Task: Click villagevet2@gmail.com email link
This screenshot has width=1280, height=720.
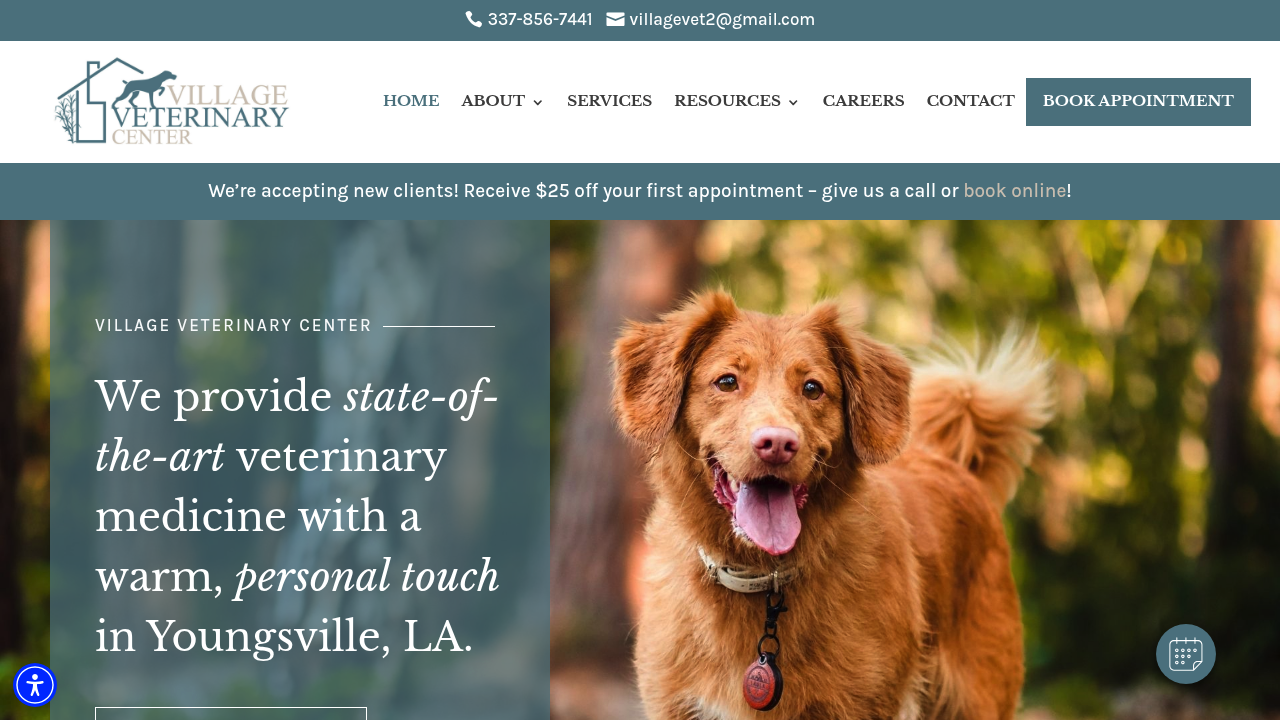Action: tap(722, 19)
